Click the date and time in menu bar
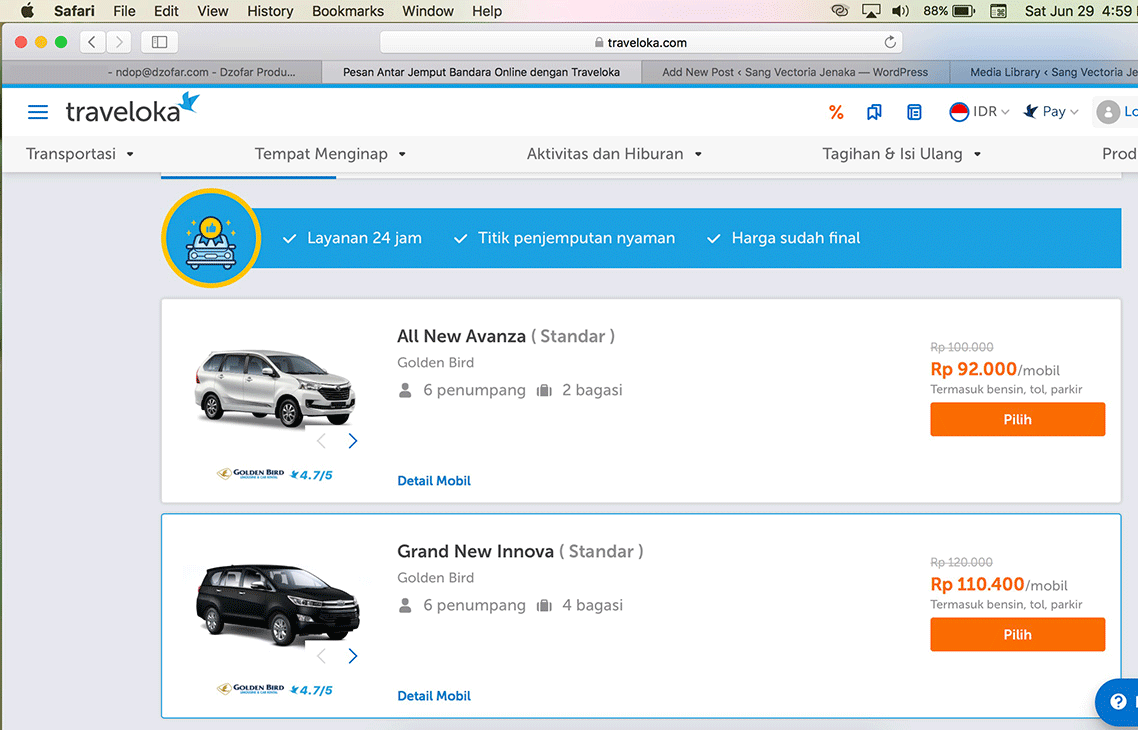 tap(1081, 11)
